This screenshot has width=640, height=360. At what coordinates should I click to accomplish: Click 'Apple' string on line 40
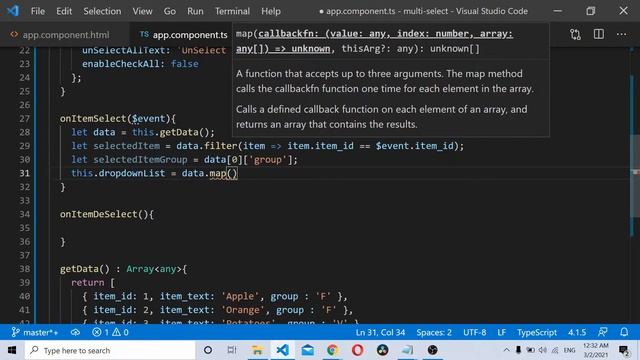click(x=240, y=296)
